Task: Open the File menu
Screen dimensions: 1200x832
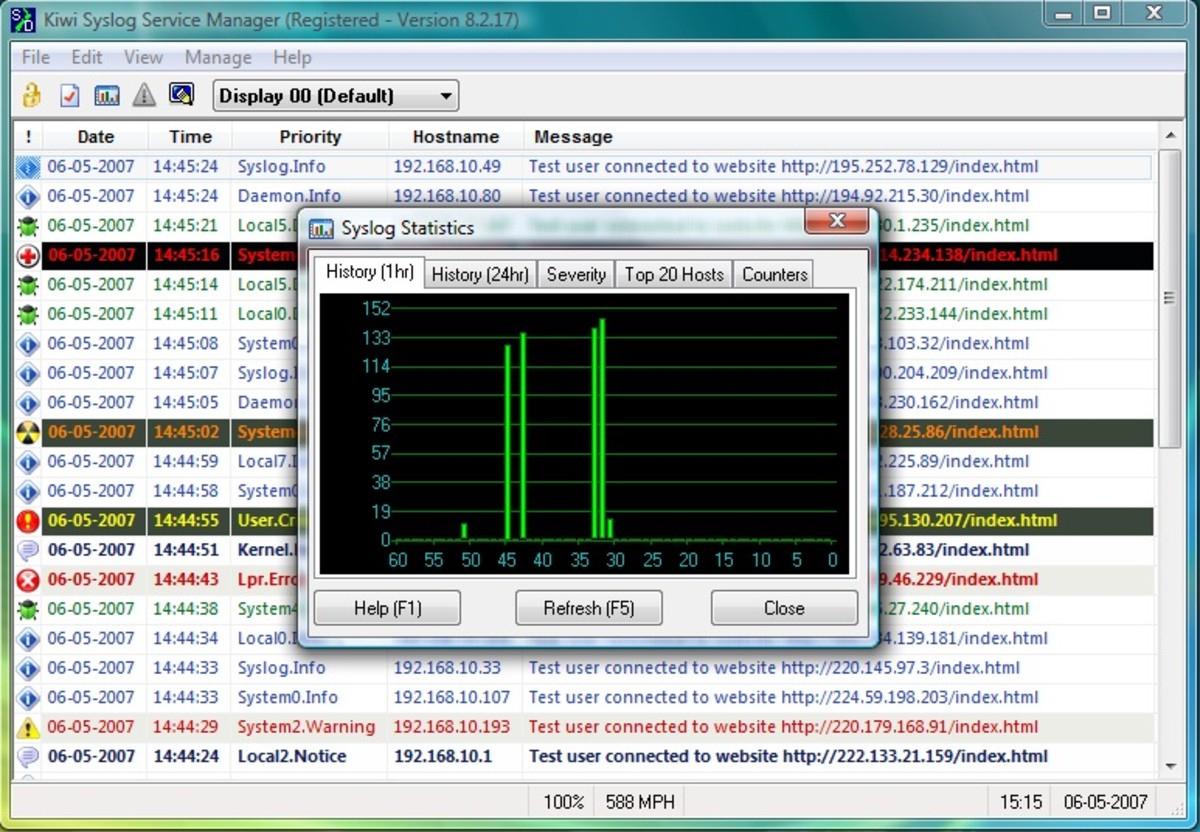Action: tap(35, 57)
